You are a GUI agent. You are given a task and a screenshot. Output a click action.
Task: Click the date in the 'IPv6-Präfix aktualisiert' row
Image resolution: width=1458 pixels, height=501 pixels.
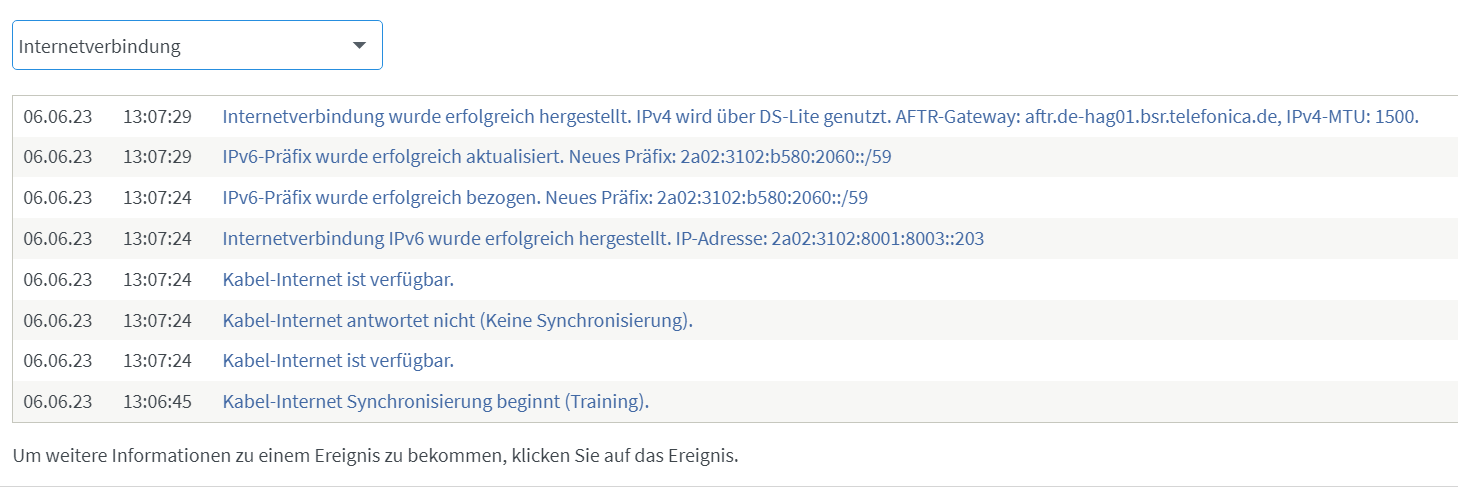(58, 157)
